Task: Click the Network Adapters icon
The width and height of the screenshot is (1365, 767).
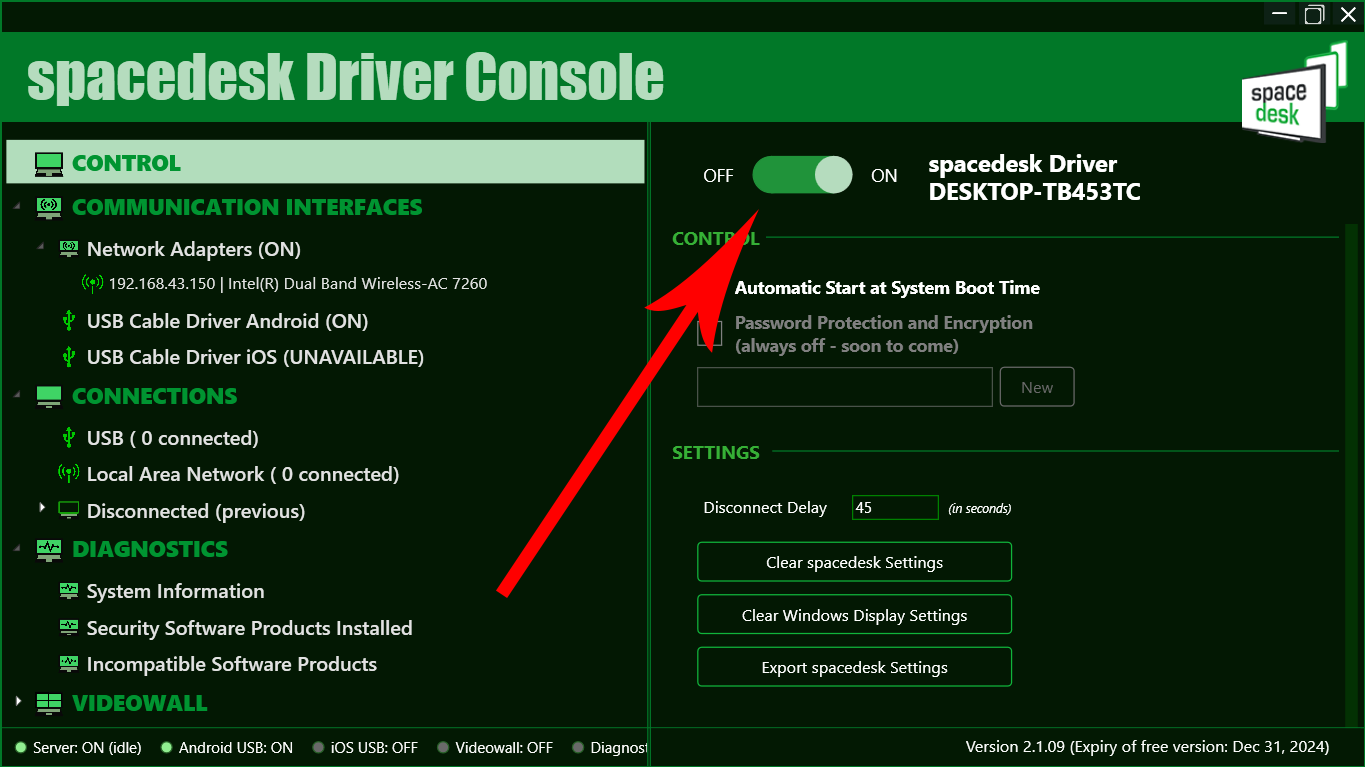Action: click(x=68, y=248)
